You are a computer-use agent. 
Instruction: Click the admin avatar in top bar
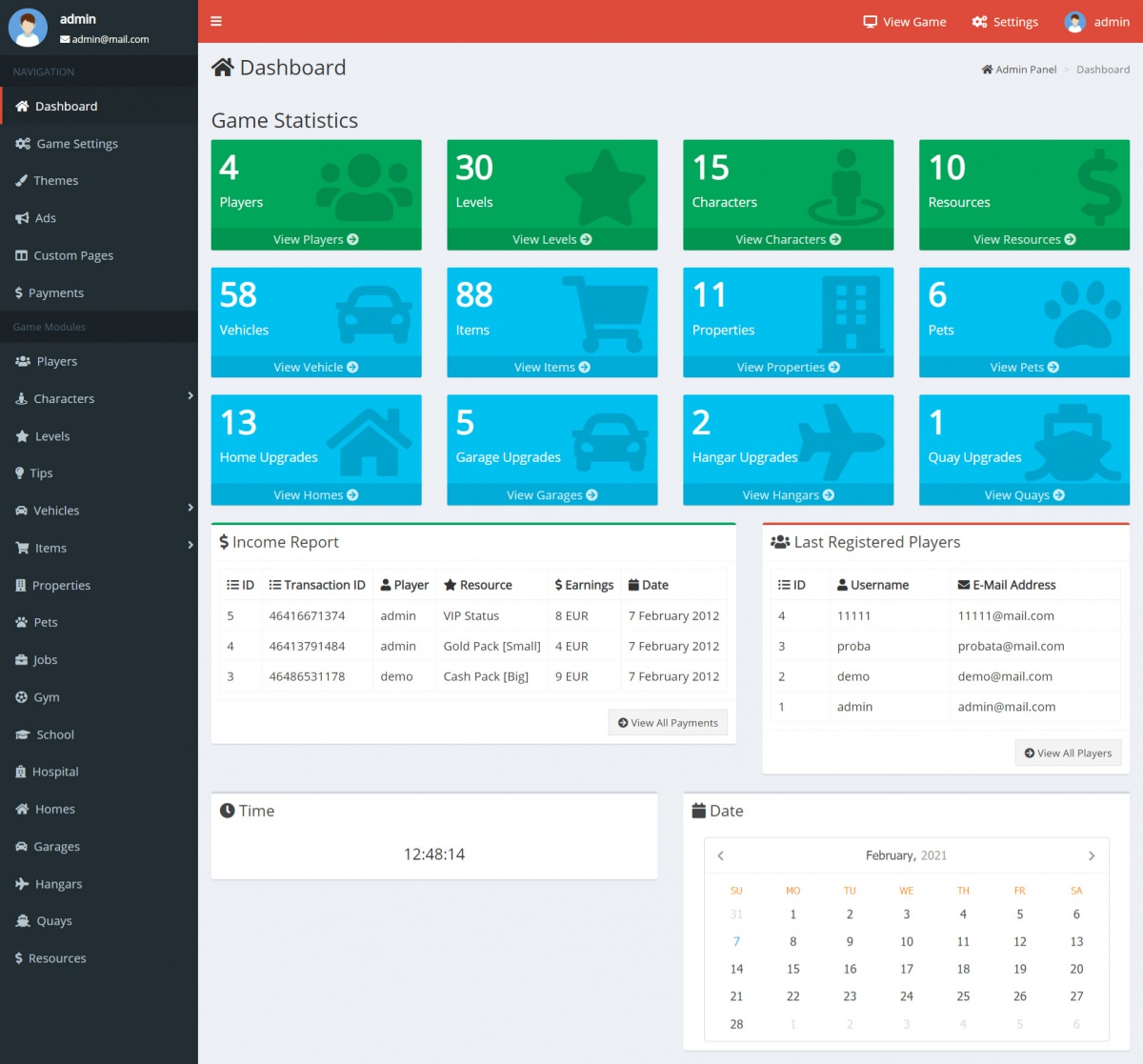(x=1074, y=22)
